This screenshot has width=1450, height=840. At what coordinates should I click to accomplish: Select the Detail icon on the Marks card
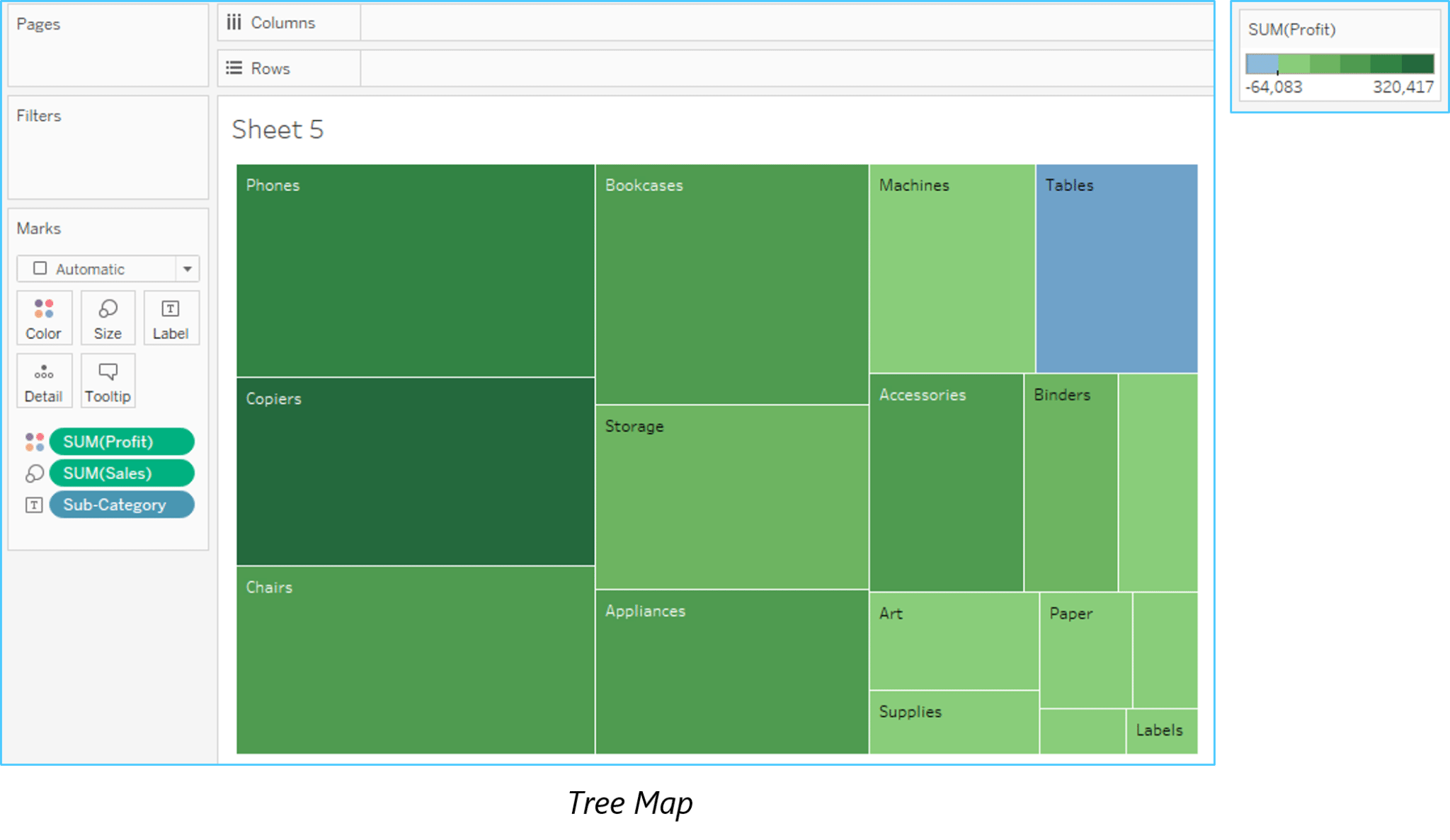tap(44, 381)
